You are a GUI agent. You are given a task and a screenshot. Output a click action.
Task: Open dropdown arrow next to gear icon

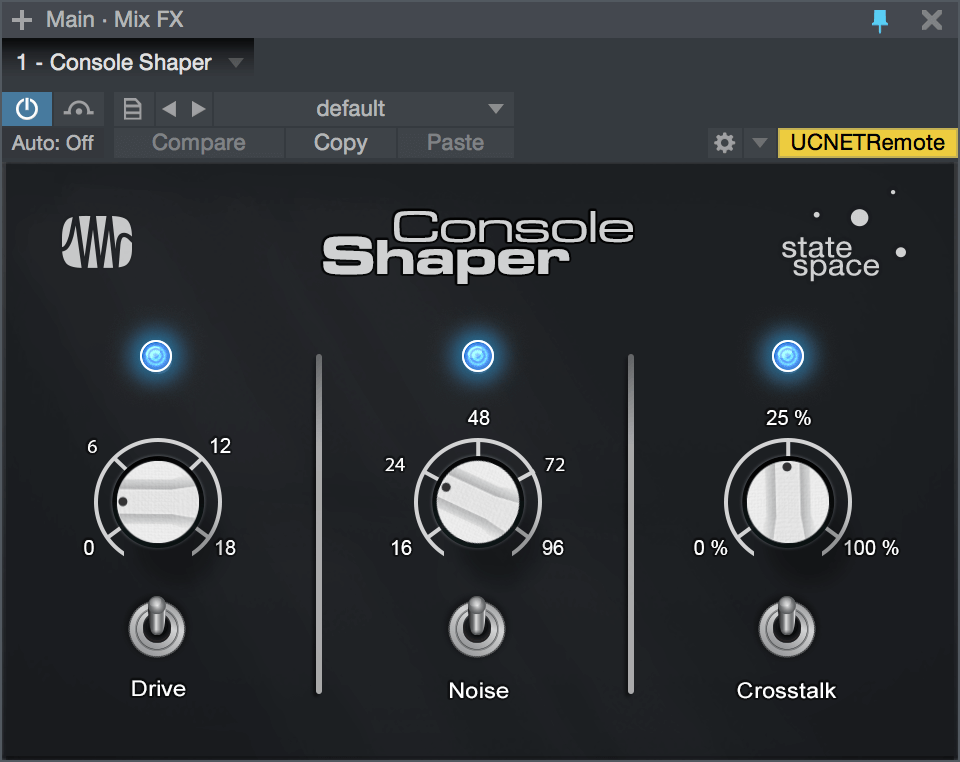click(x=759, y=143)
